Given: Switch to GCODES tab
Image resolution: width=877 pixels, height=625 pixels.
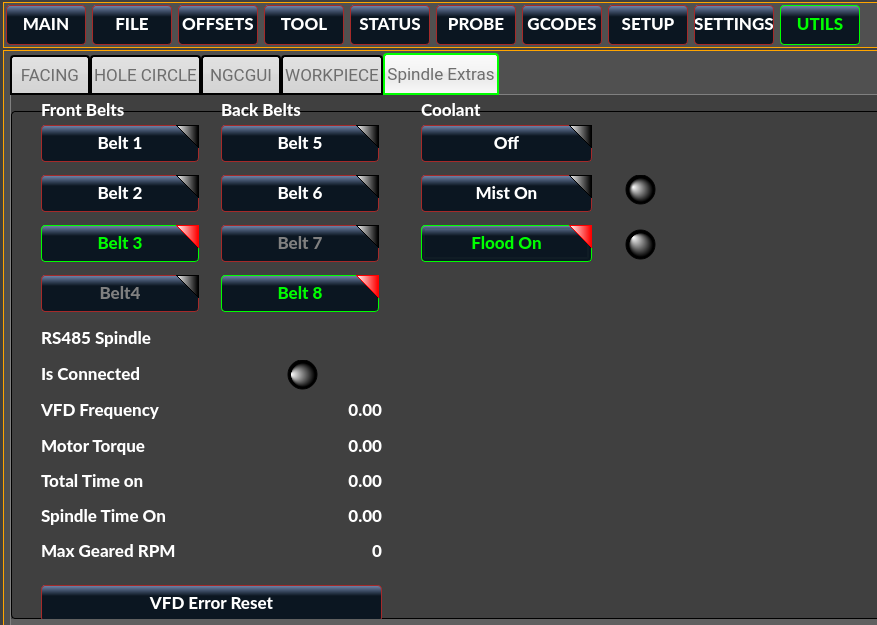Looking at the screenshot, I should pyautogui.click(x=562, y=25).
